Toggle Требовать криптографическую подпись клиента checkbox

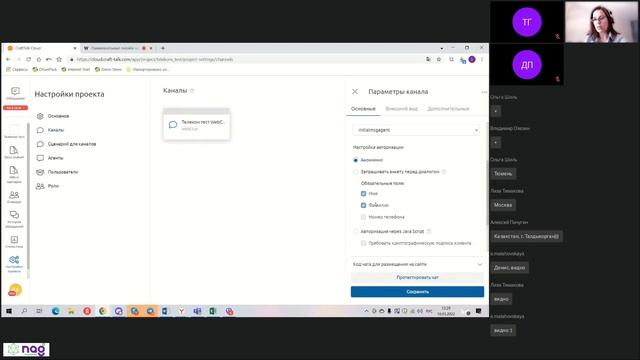coord(363,243)
